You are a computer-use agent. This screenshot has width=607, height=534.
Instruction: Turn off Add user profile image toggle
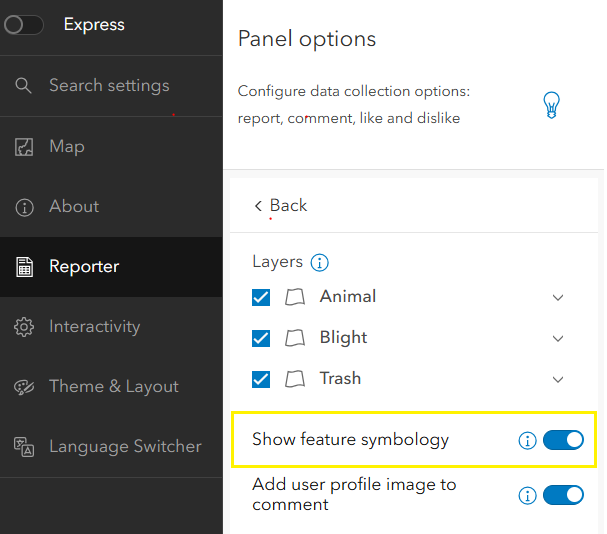(x=563, y=495)
